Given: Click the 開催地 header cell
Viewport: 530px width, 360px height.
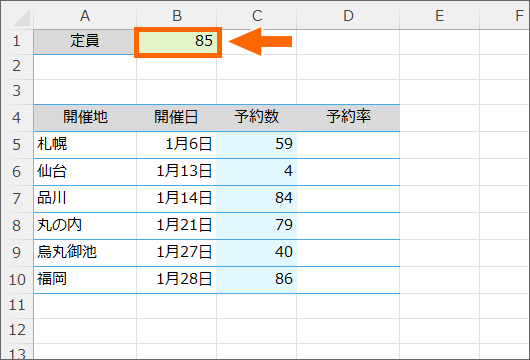Looking at the screenshot, I should click(85, 118).
